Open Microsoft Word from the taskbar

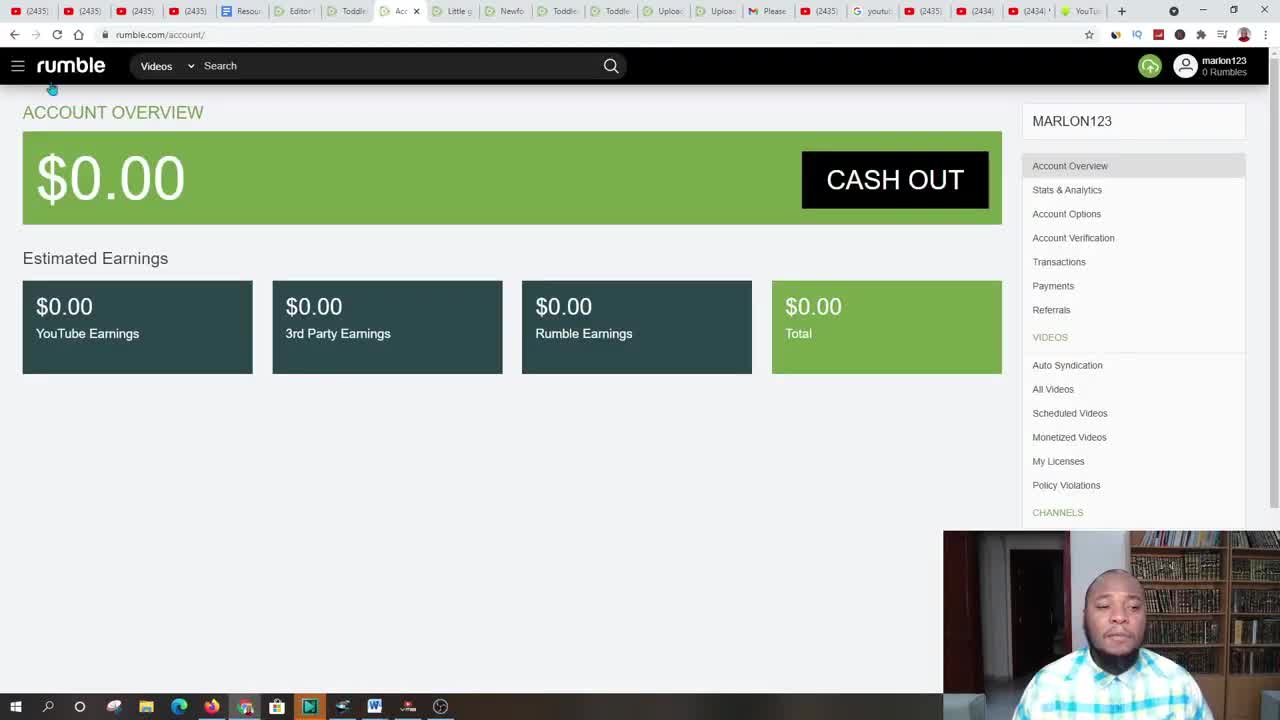tap(375, 707)
